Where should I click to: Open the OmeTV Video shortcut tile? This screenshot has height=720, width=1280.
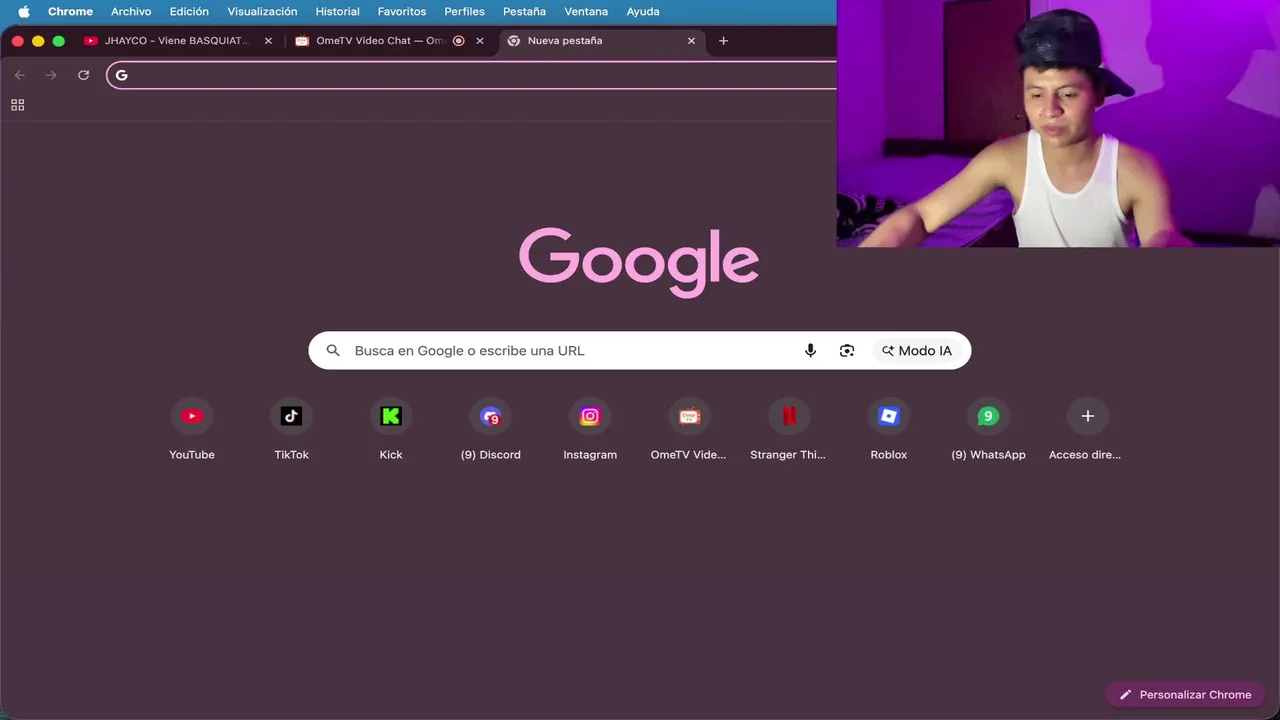pos(689,431)
